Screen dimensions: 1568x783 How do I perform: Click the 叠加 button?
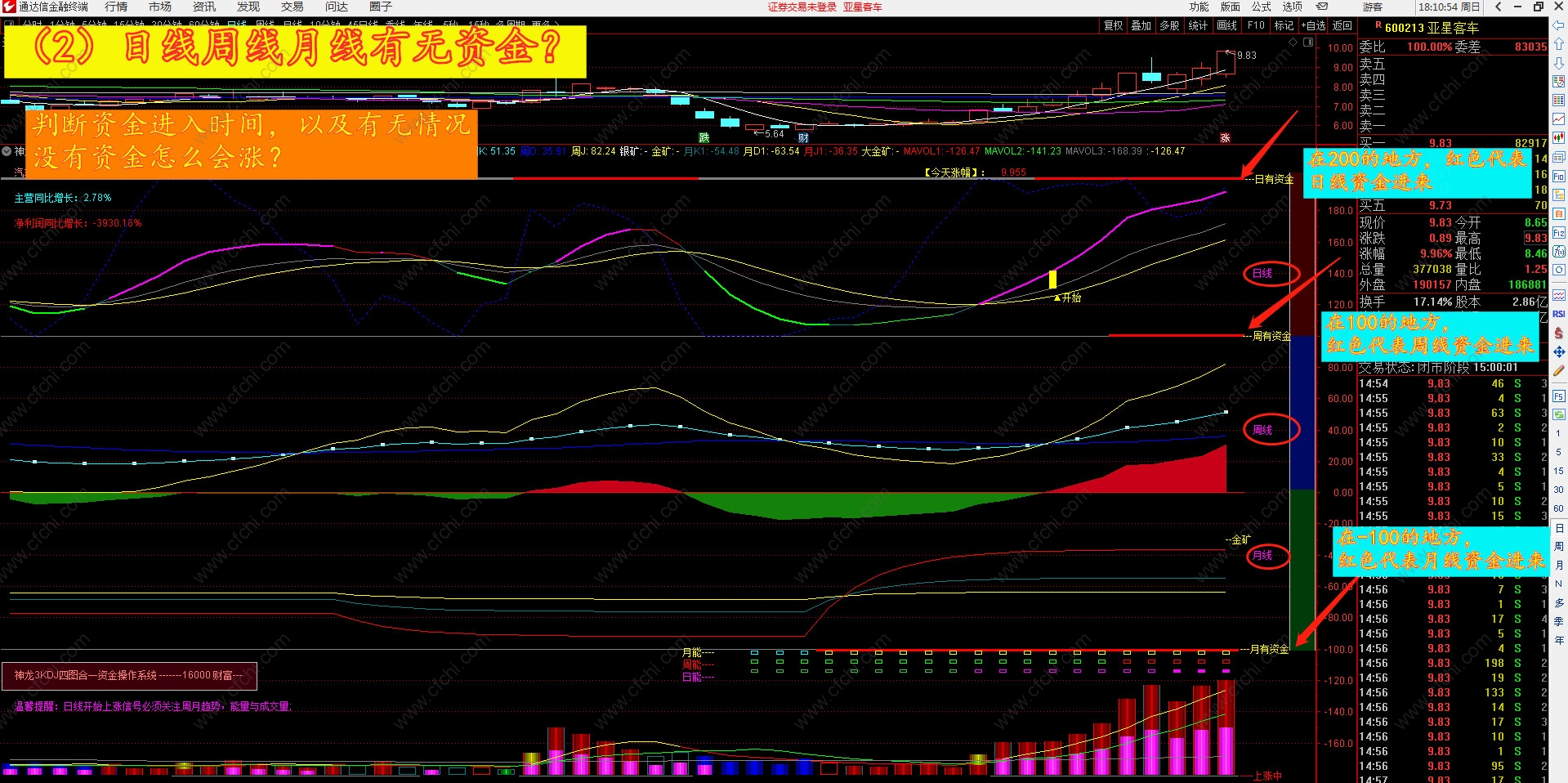[1141, 25]
